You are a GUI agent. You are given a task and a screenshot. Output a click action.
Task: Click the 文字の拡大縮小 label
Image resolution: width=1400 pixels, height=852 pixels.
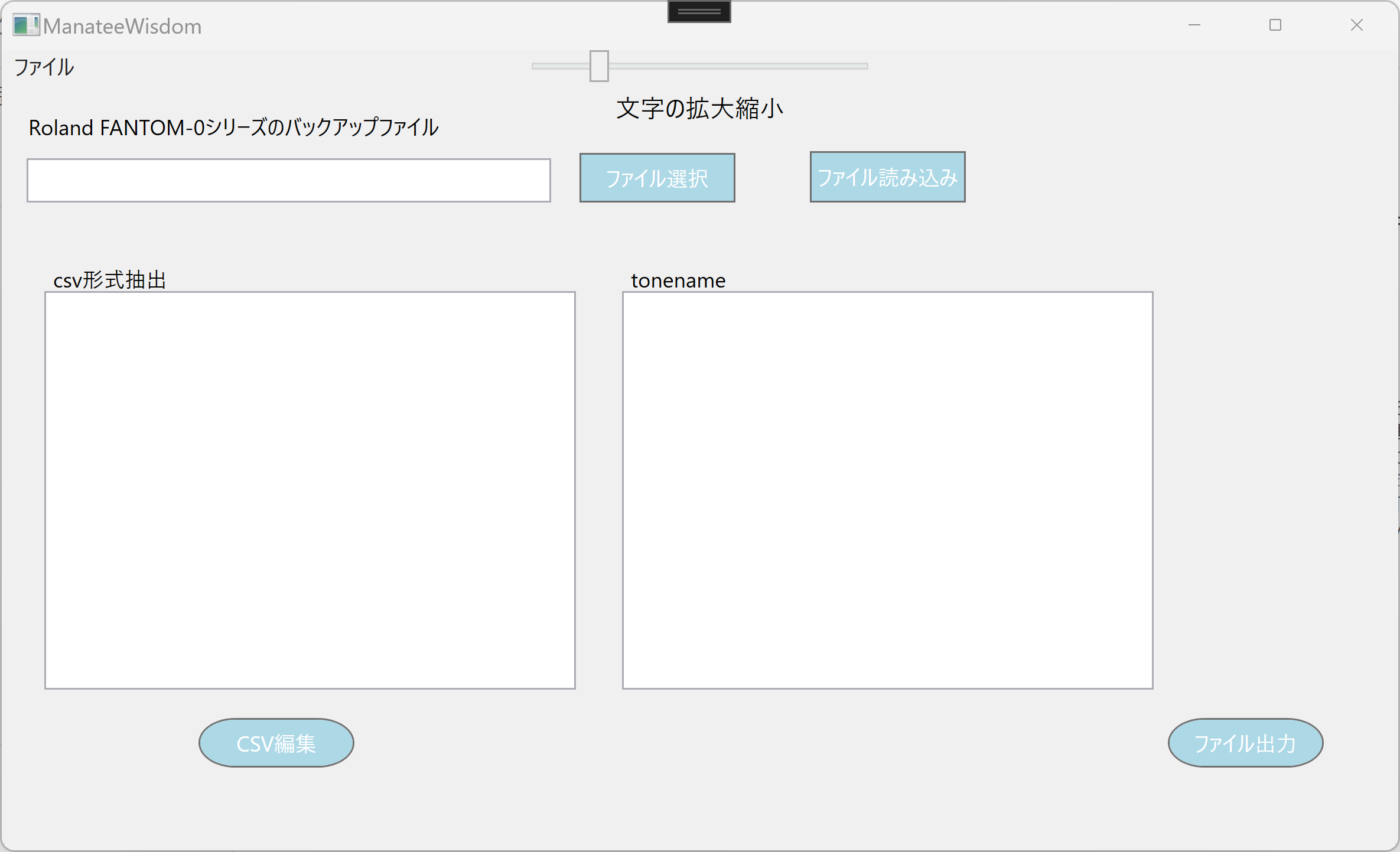click(699, 109)
